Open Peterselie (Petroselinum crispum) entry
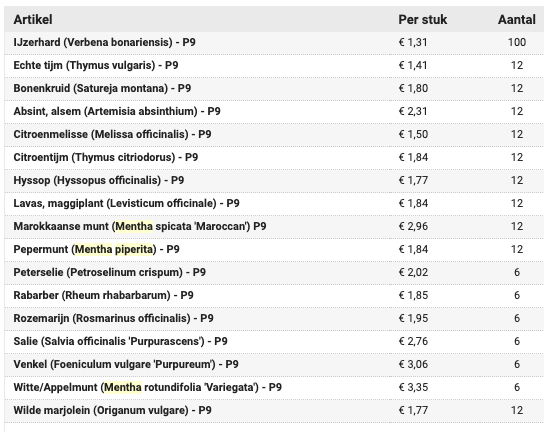The image size is (544, 432). [x=110, y=272]
